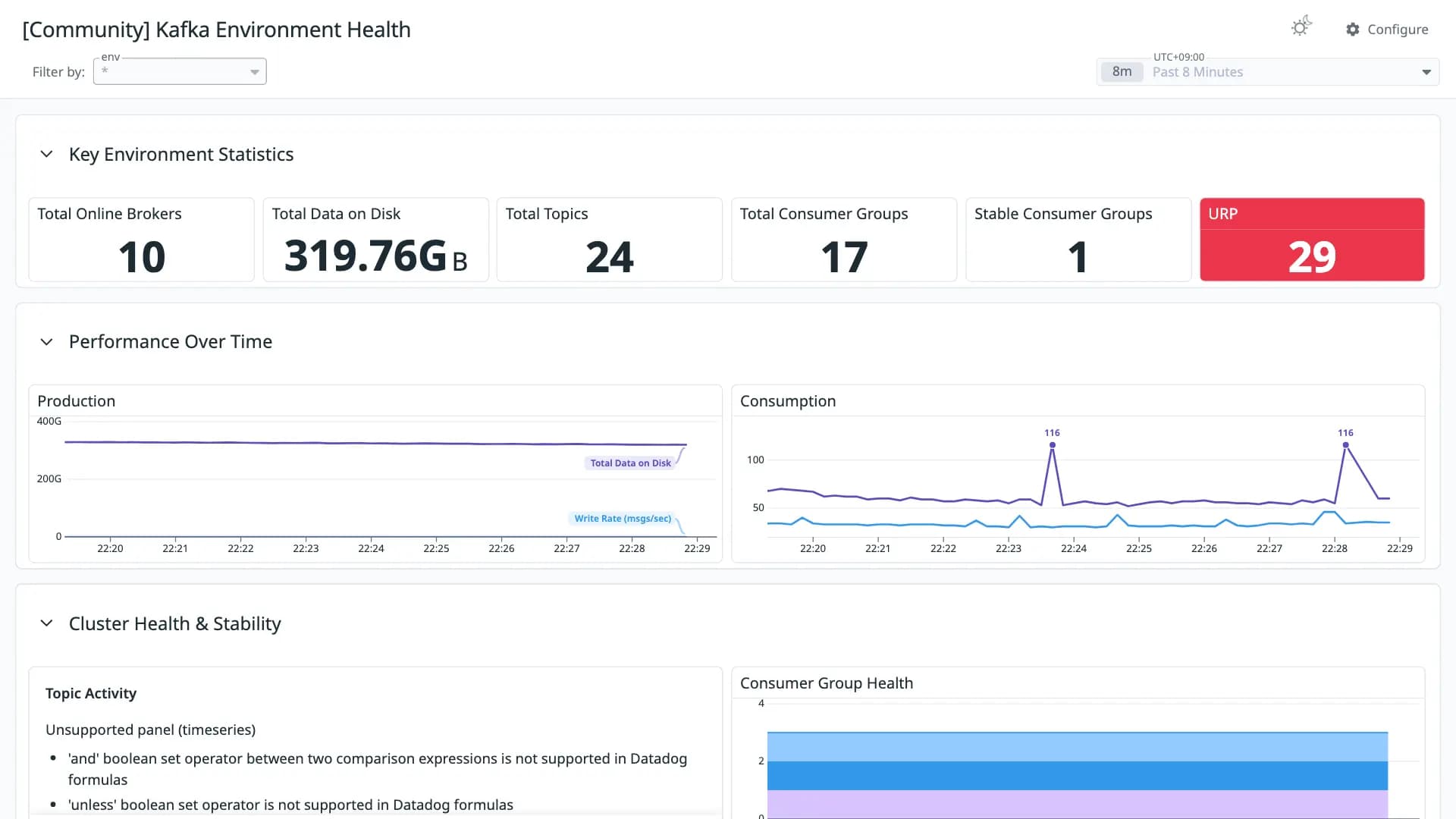
Task: Click the Total Data on Disk series label
Action: pos(630,463)
